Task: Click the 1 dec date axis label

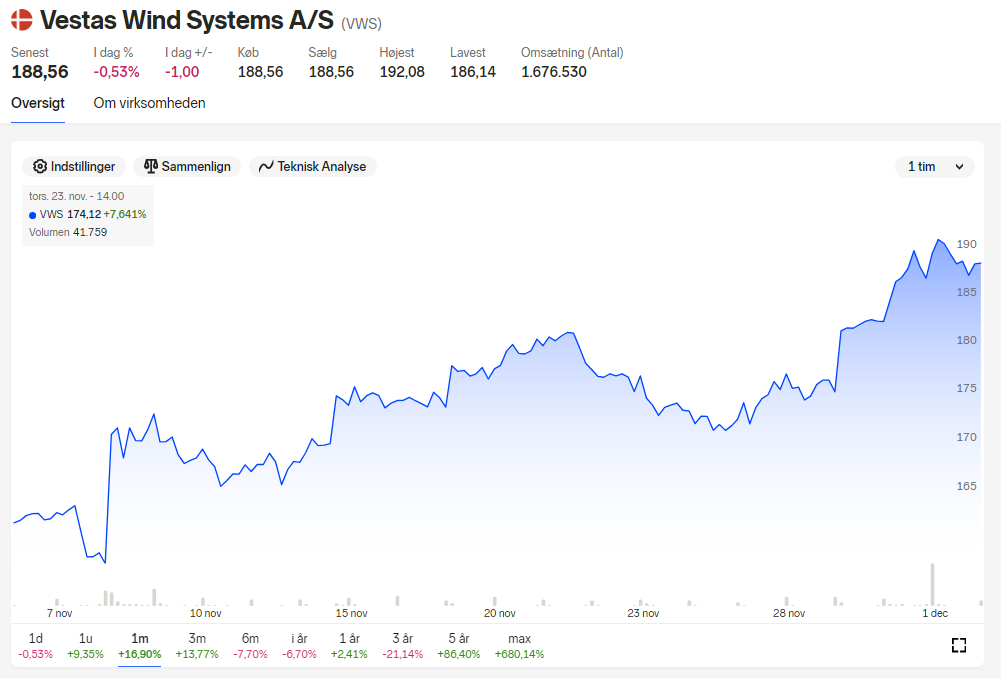Action: [935, 613]
